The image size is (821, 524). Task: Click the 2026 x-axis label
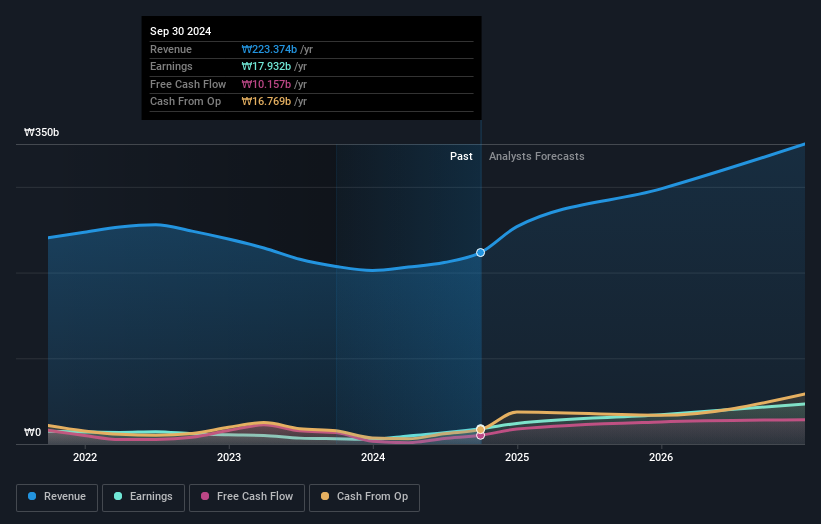[x=661, y=458]
